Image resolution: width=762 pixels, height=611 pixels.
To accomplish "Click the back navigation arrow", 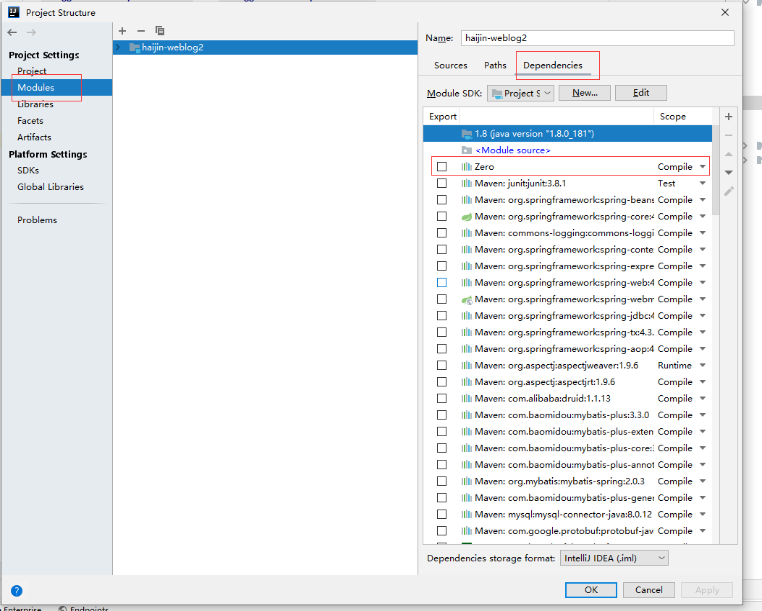I will [x=12, y=33].
